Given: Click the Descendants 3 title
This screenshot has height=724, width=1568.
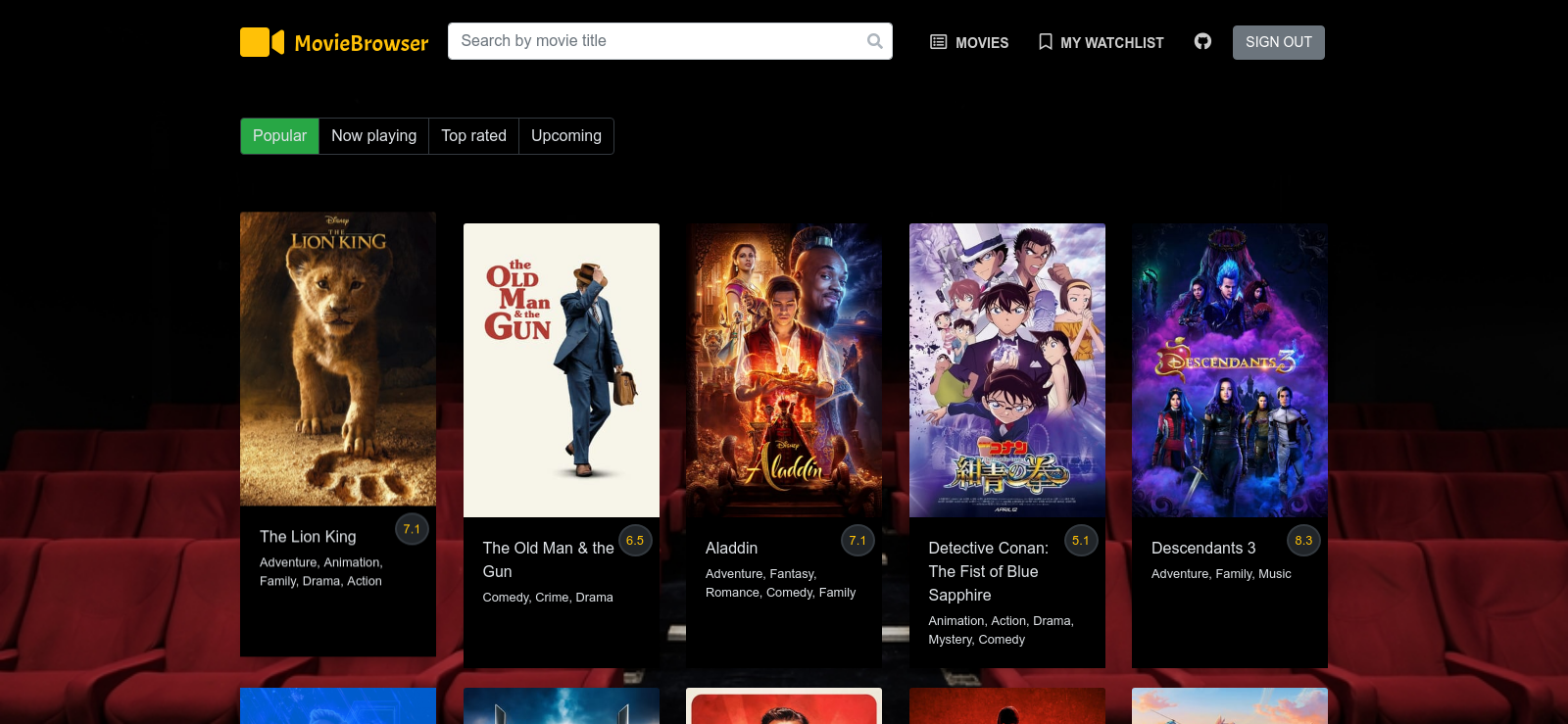Looking at the screenshot, I should point(1203,548).
